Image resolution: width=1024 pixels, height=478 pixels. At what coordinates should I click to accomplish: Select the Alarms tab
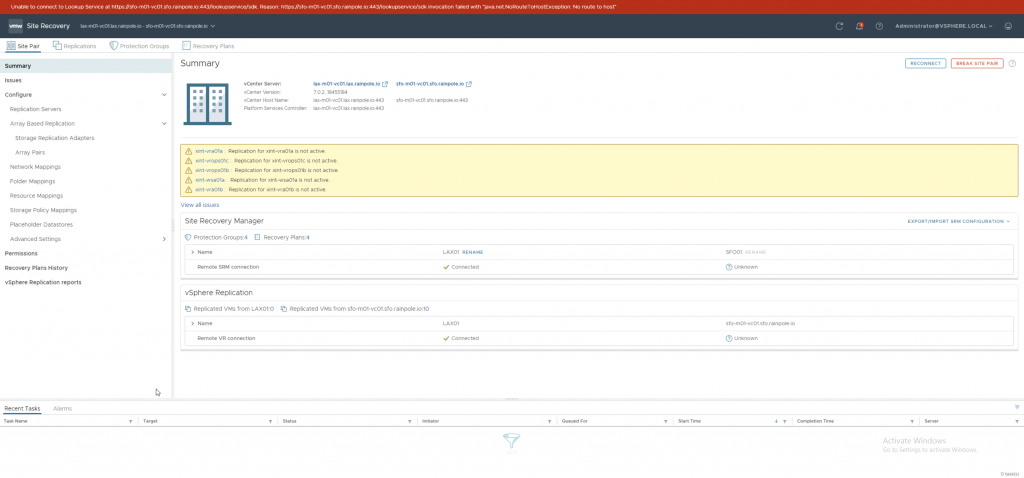point(63,409)
